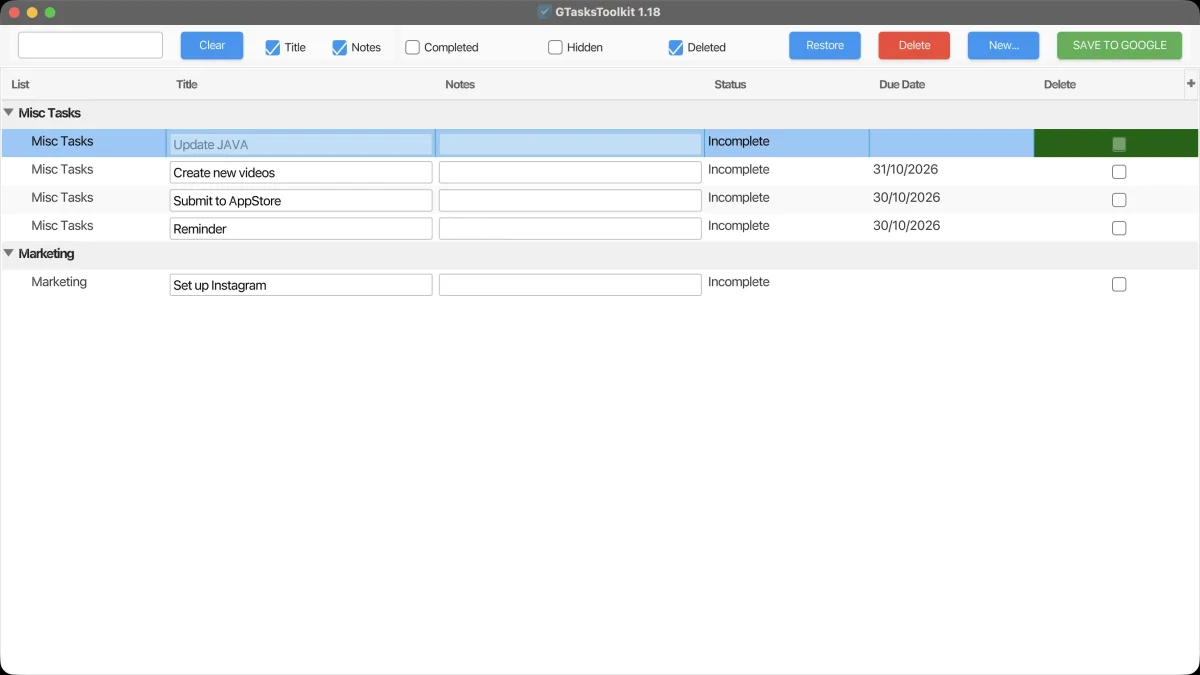Tick the delete checkbox for Reminder task
Image resolution: width=1200 pixels, height=675 pixels.
point(1119,228)
